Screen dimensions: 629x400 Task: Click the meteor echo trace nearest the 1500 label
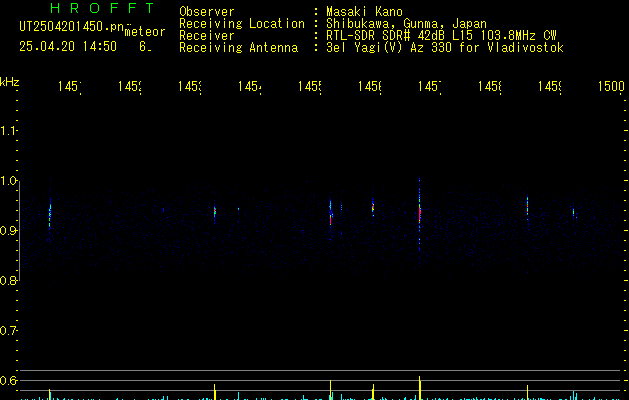tap(574, 212)
